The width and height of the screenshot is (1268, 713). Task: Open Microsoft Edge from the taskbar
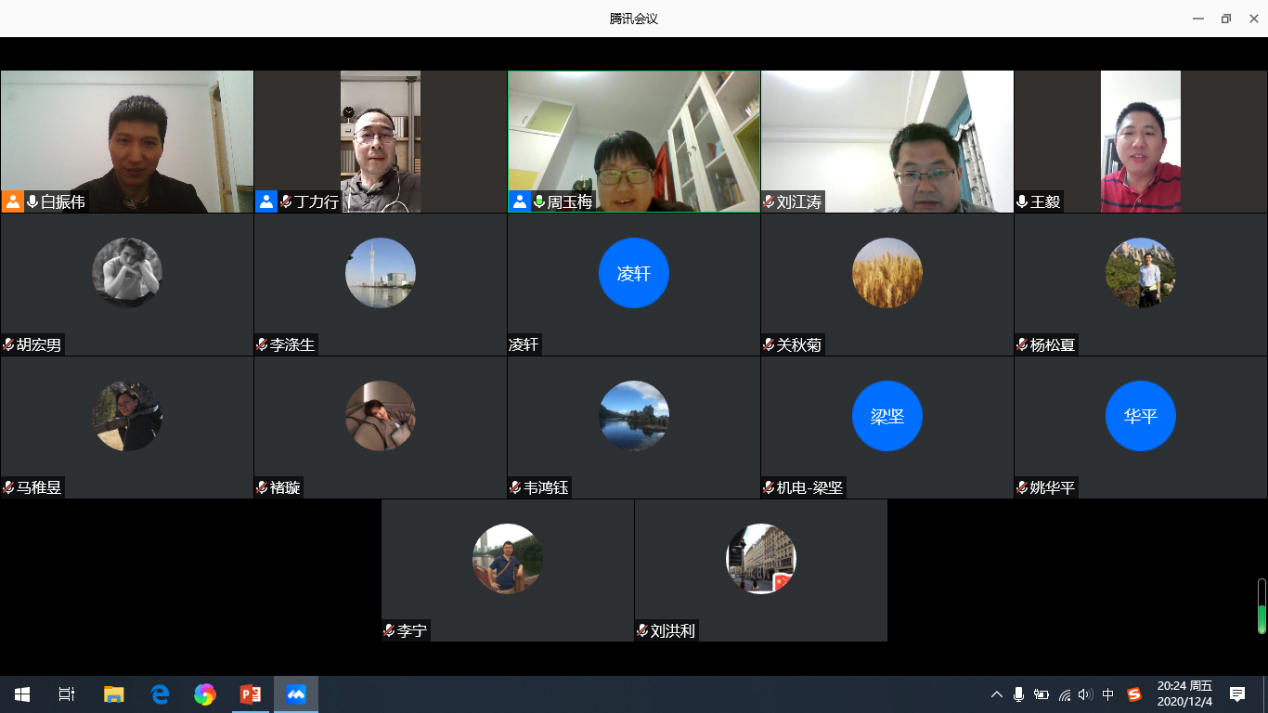[x=160, y=694]
